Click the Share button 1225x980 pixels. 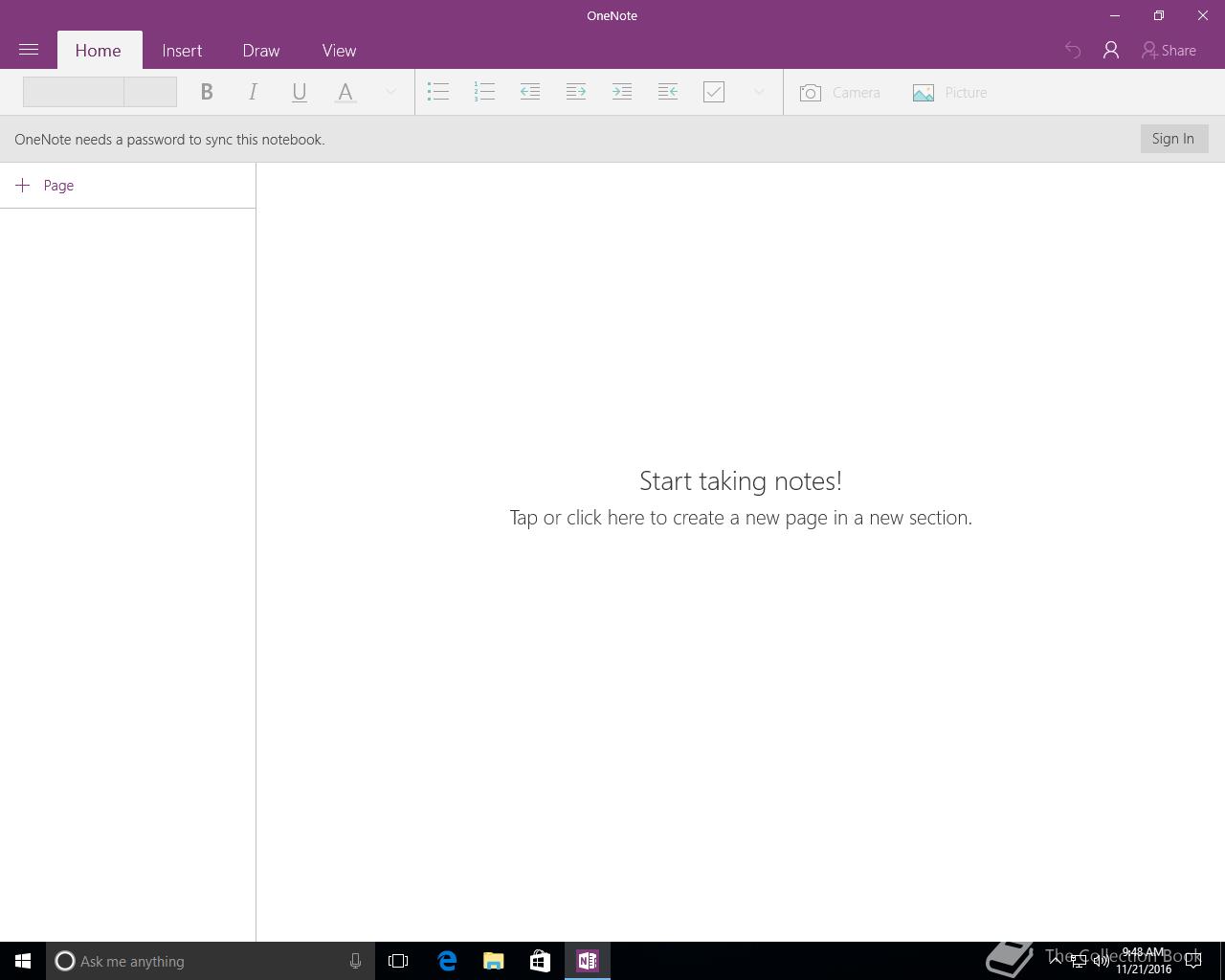1169,51
